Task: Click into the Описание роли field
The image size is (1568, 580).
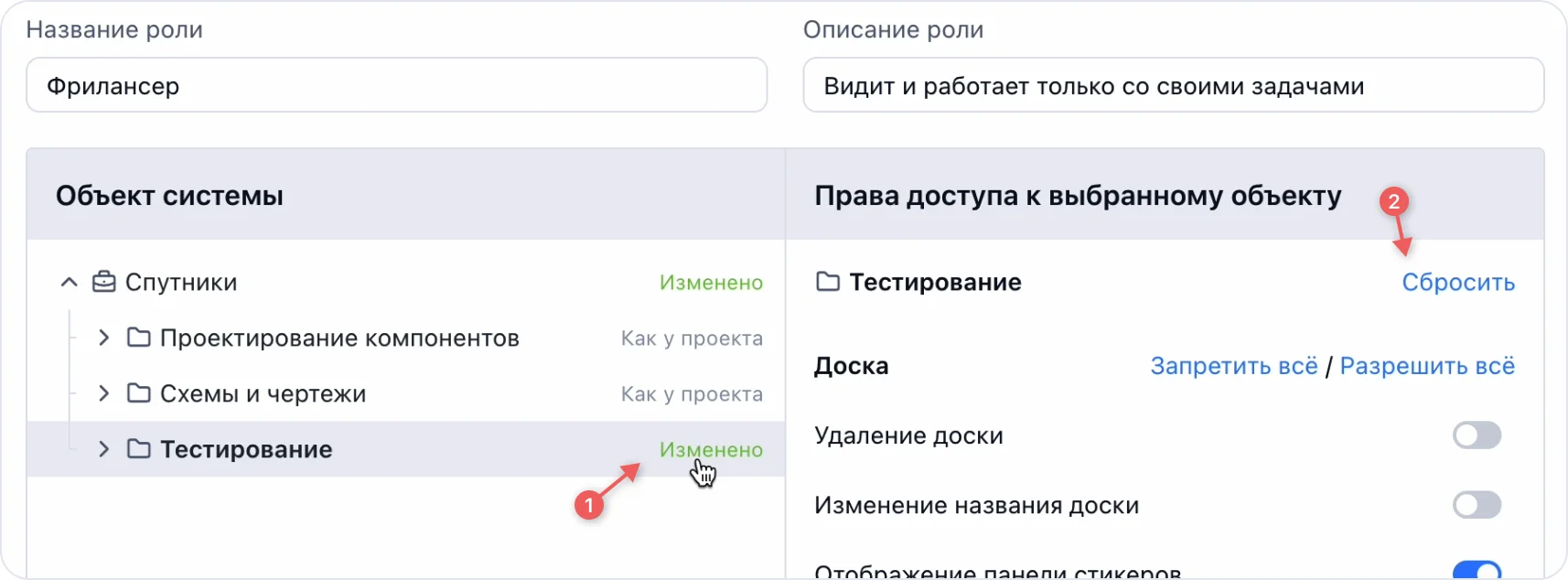Action: point(1173,85)
